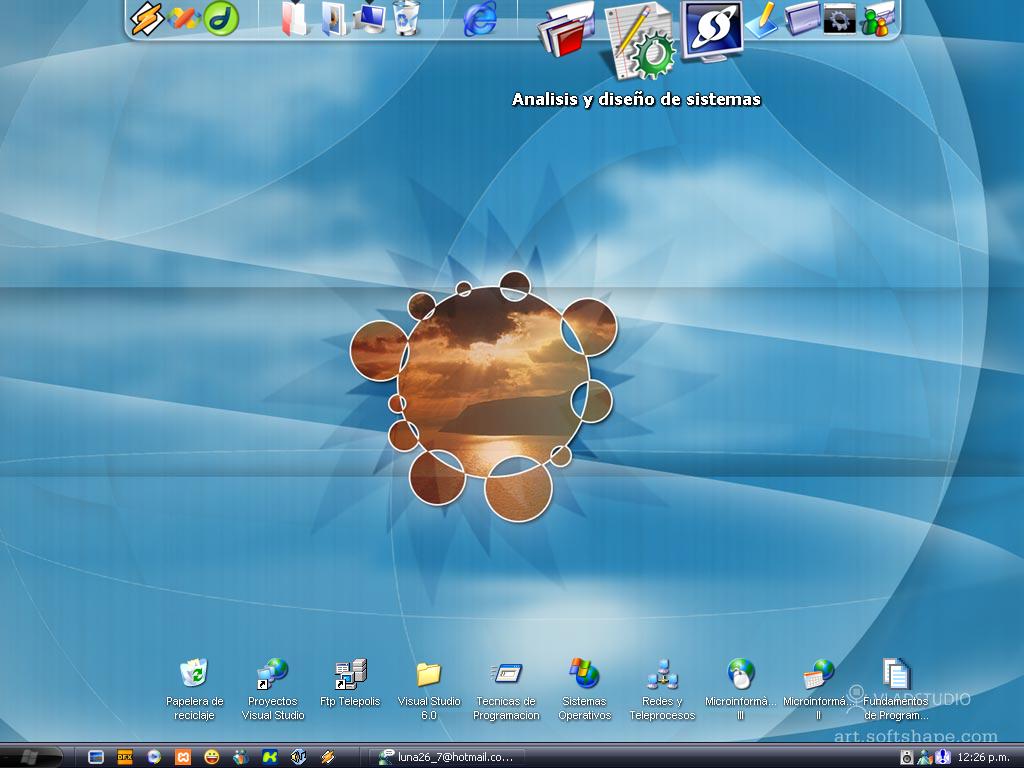1024x768 pixels.
Task: Open Dreamweaver in the top dock
Action: 221,18
